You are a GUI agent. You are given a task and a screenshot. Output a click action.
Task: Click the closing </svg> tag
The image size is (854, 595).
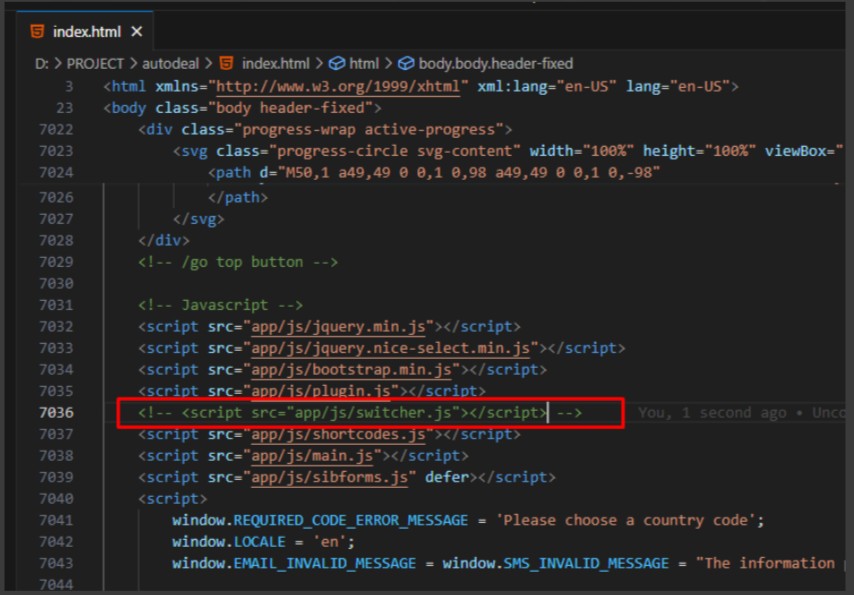coord(198,219)
